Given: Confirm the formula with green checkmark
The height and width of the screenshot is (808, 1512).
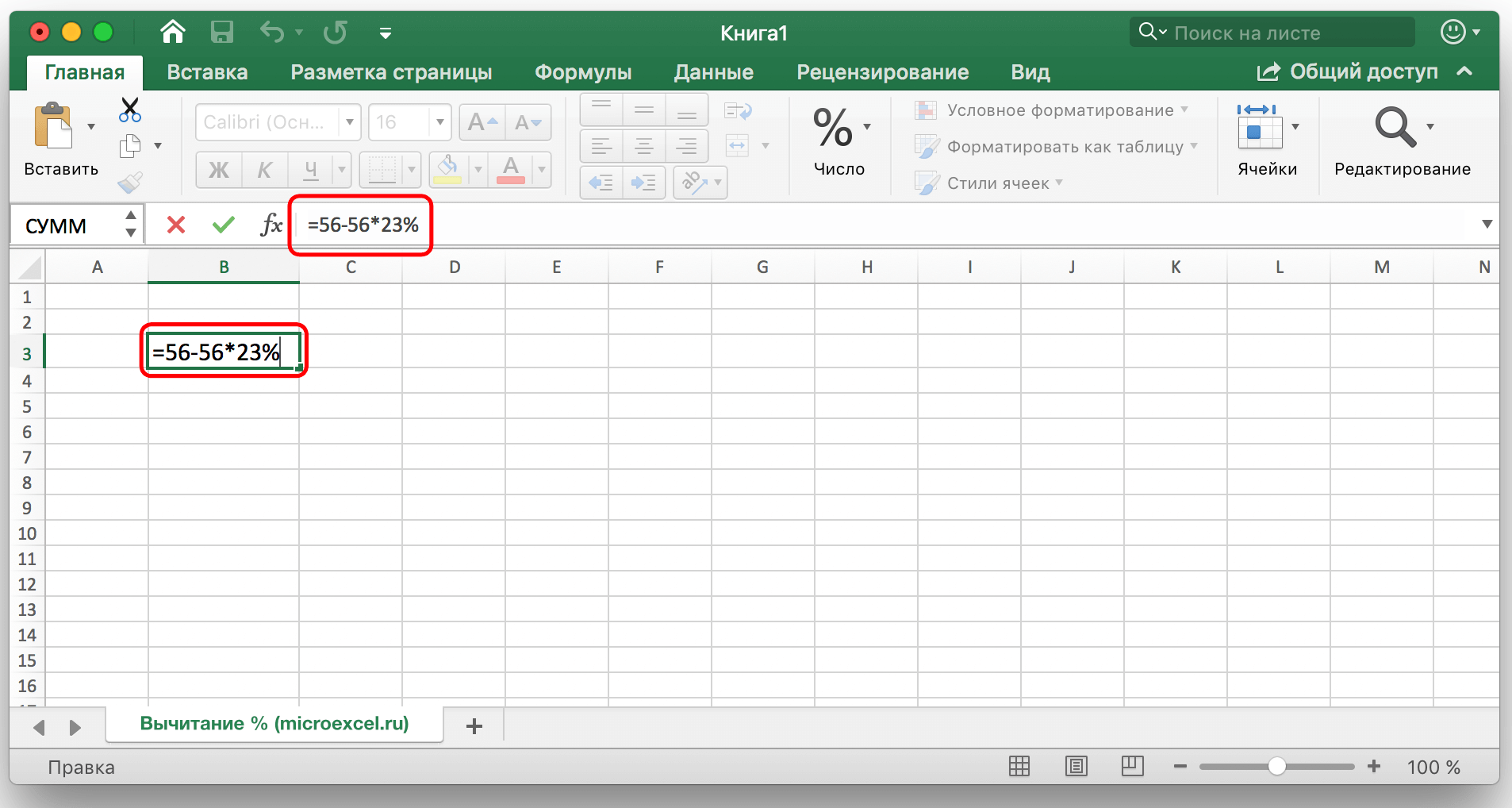Looking at the screenshot, I should (224, 225).
